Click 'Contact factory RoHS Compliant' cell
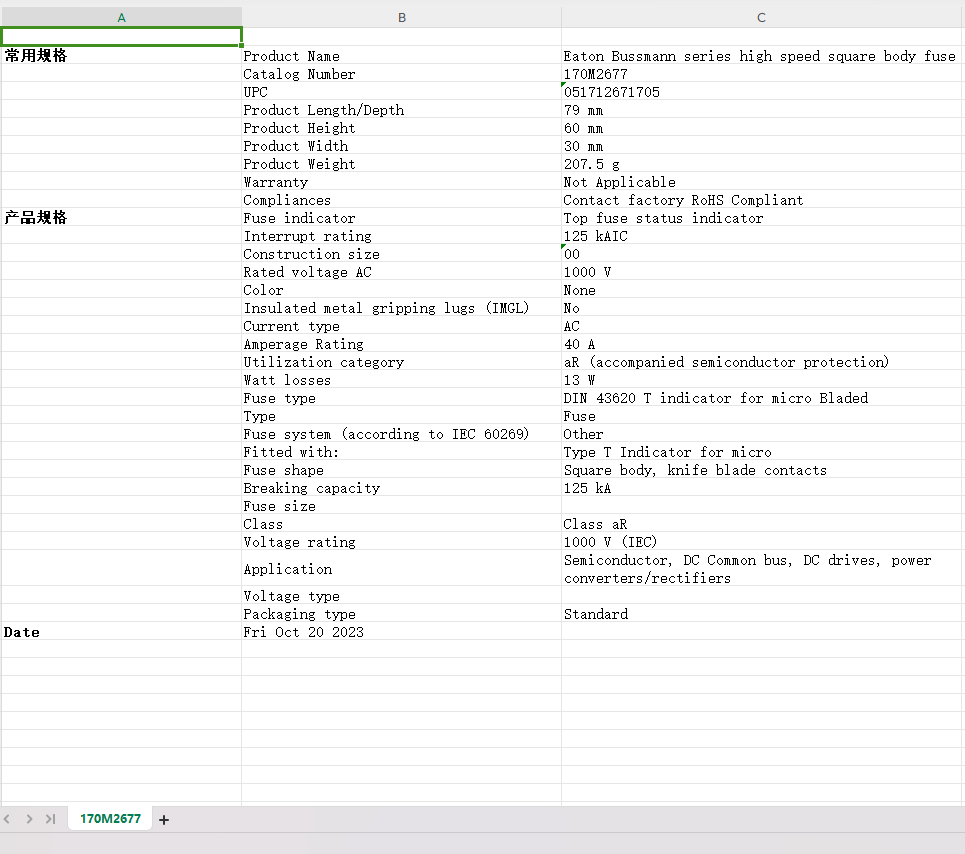This screenshot has width=965, height=854. coord(761,200)
